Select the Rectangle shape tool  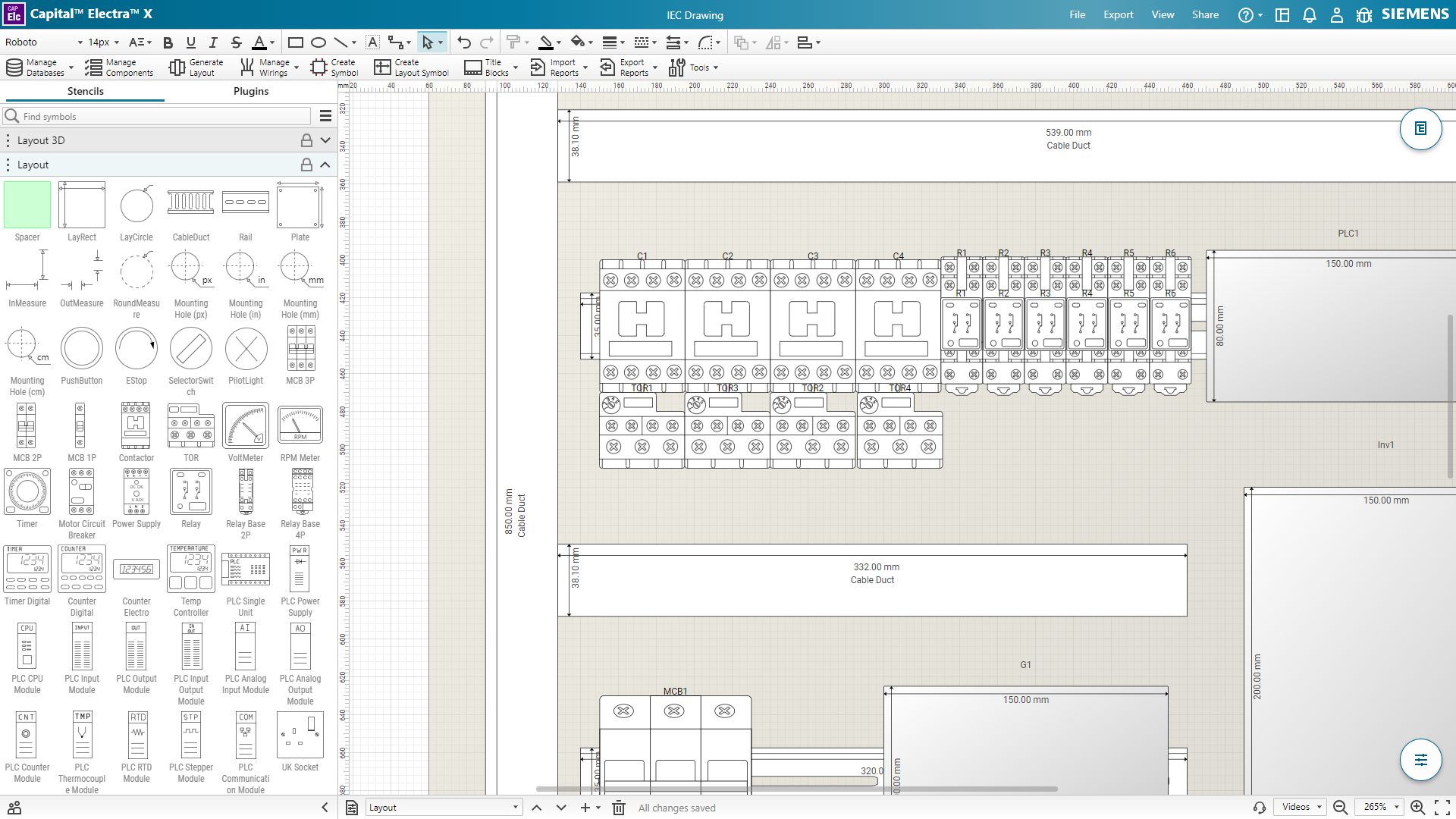[296, 42]
